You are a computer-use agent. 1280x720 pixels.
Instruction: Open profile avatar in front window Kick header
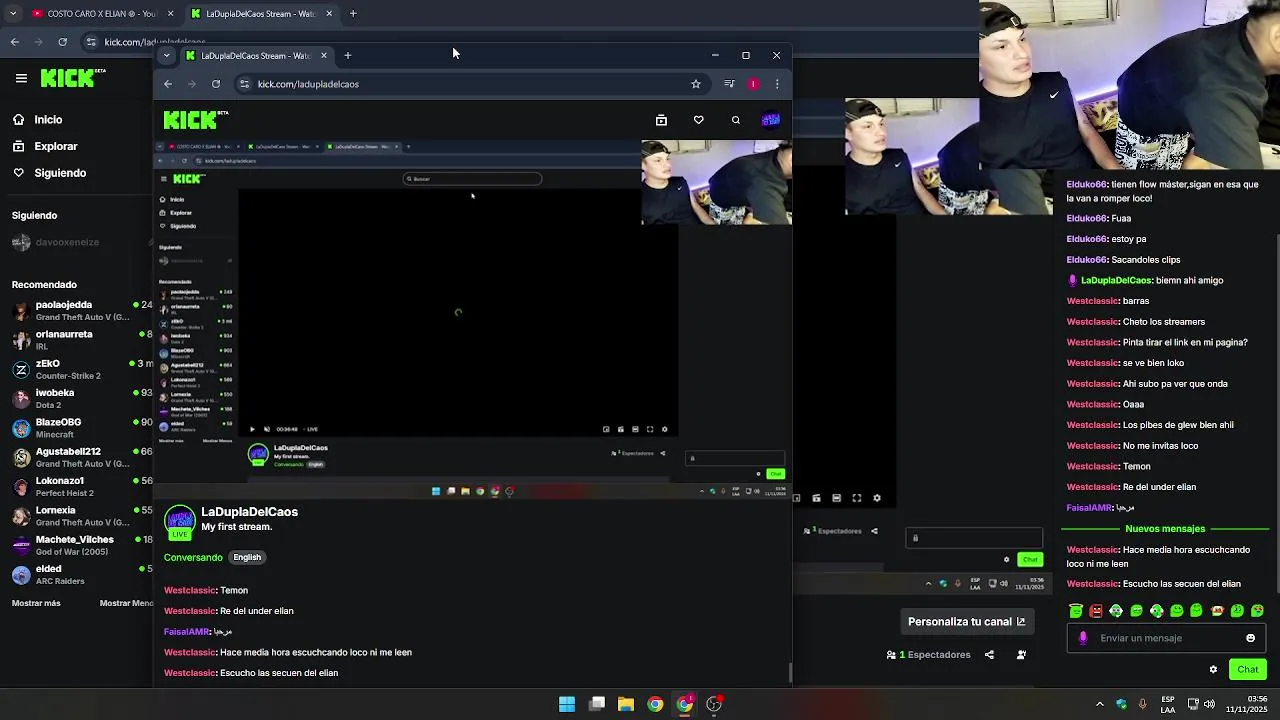[771, 120]
